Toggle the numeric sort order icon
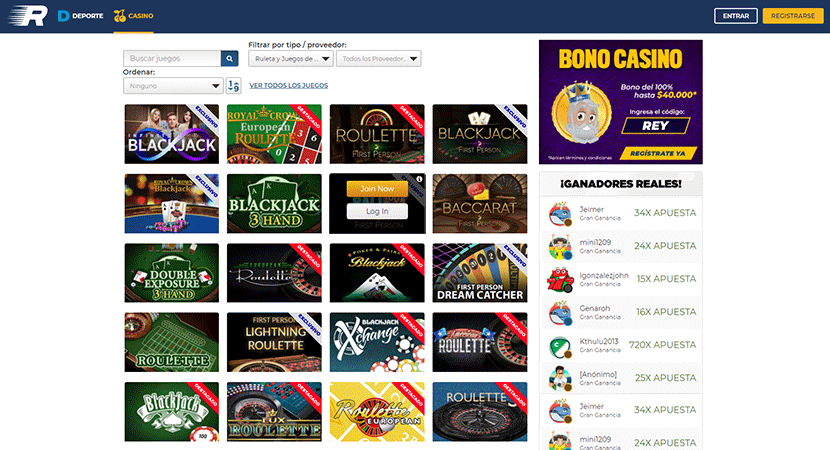The image size is (830, 450). pos(233,86)
